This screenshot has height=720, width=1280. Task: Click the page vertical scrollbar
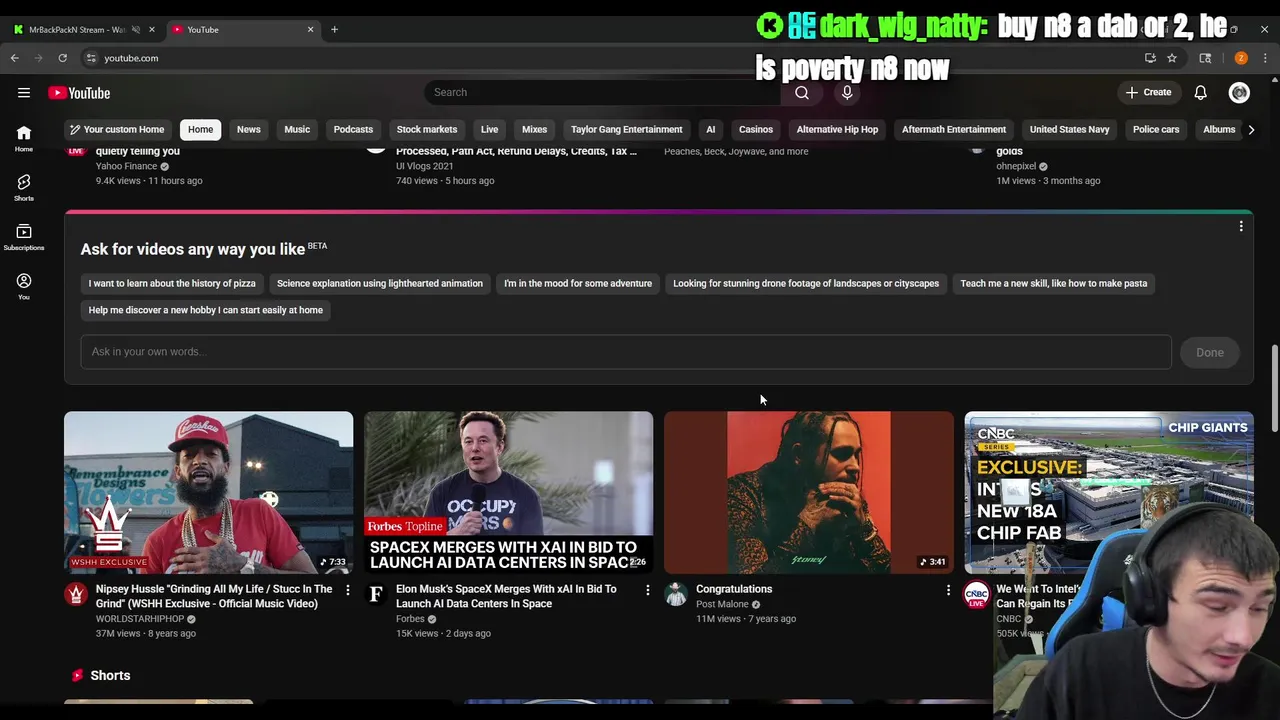click(x=1274, y=389)
